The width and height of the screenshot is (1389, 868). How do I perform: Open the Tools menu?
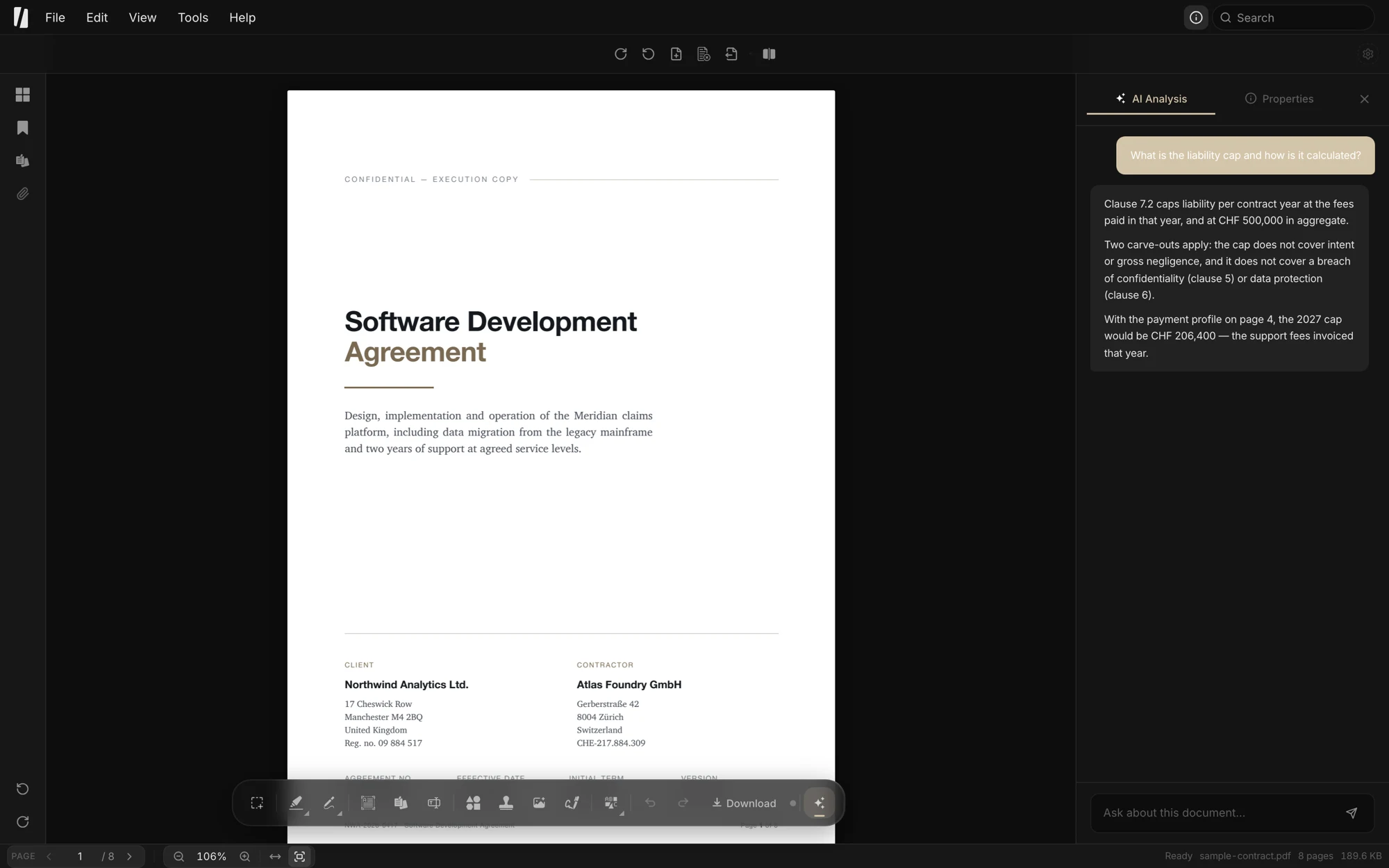[x=193, y=17]
